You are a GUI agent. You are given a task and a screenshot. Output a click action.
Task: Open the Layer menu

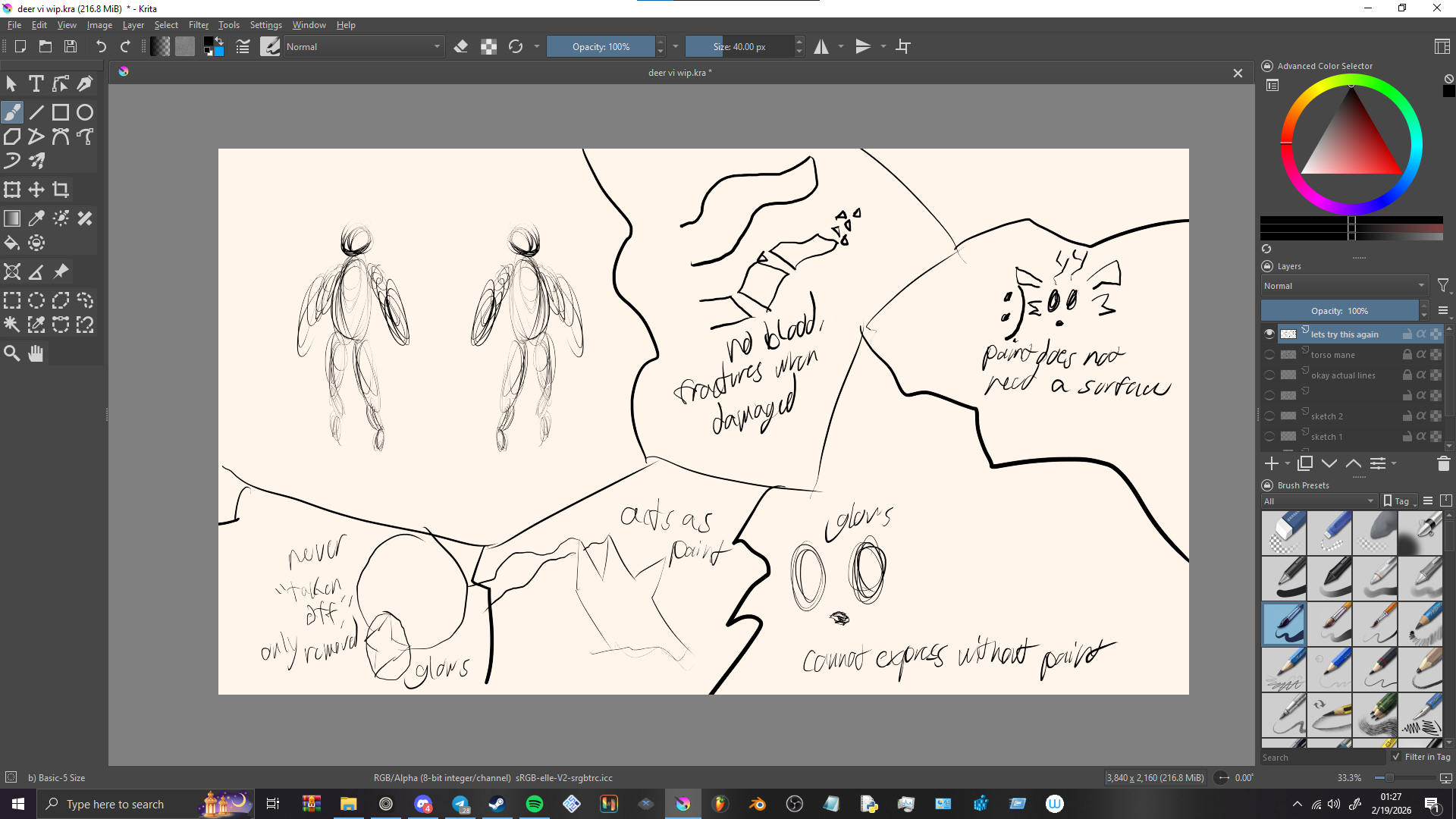pos(133,25)
